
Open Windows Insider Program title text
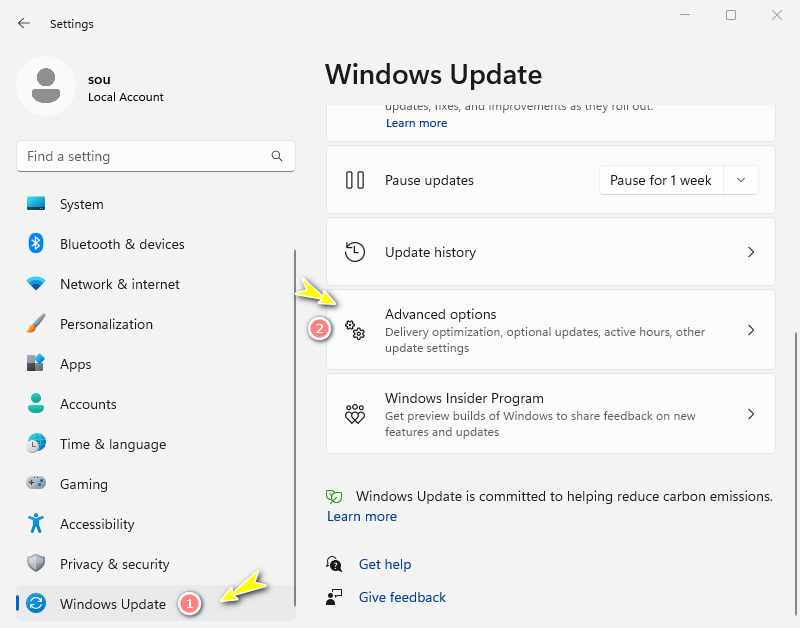[464, 398]
